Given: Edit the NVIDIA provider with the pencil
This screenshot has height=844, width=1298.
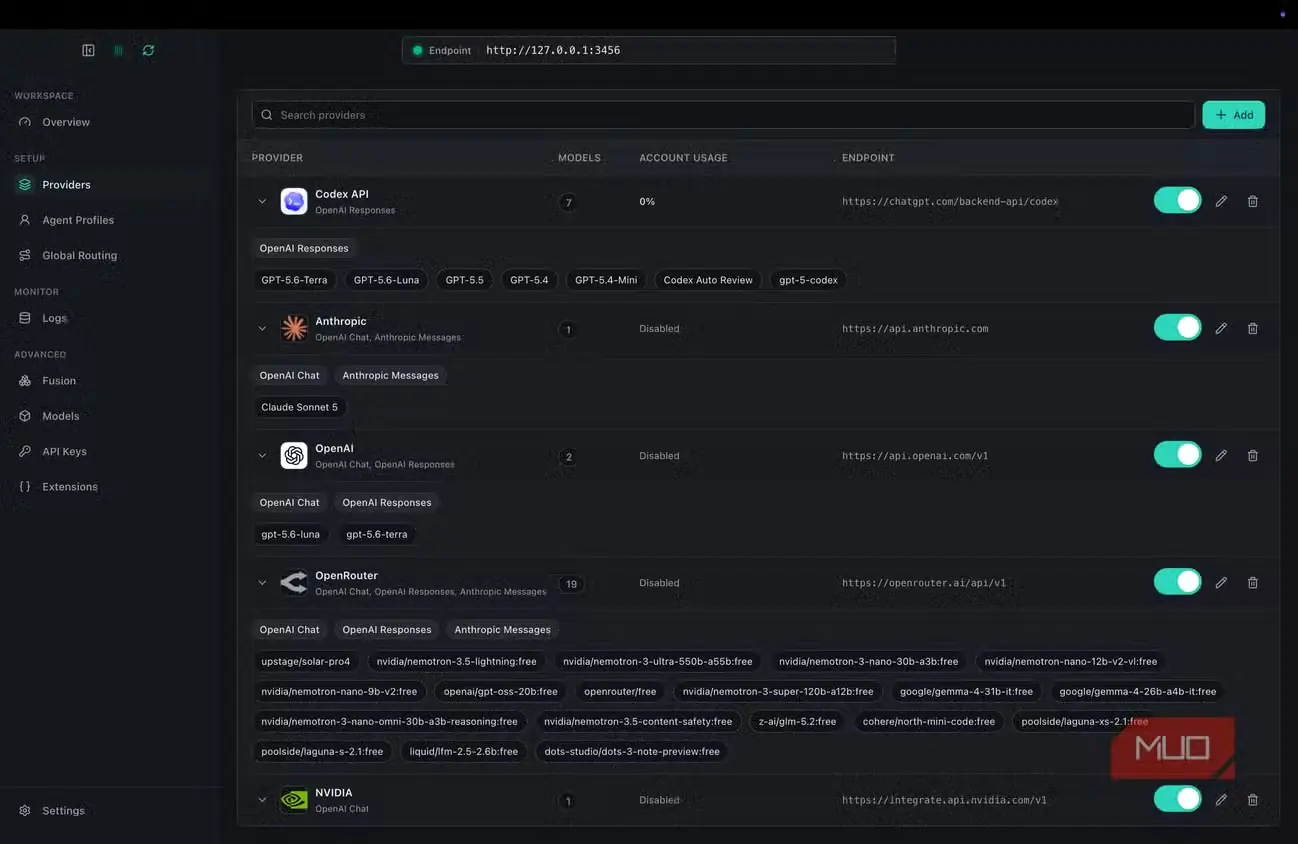Looking at the screenshot, I should point(1221,800).
